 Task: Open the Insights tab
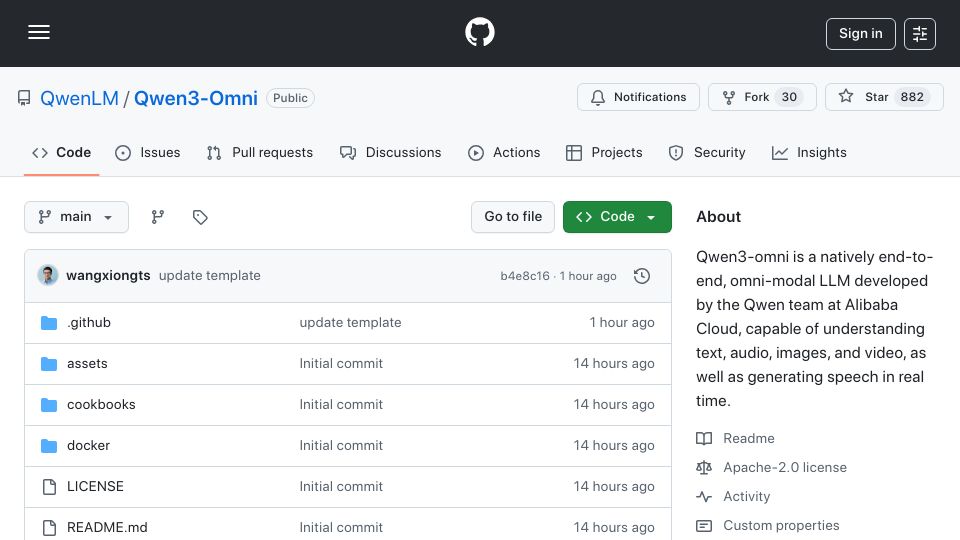(x=809, y=152)
